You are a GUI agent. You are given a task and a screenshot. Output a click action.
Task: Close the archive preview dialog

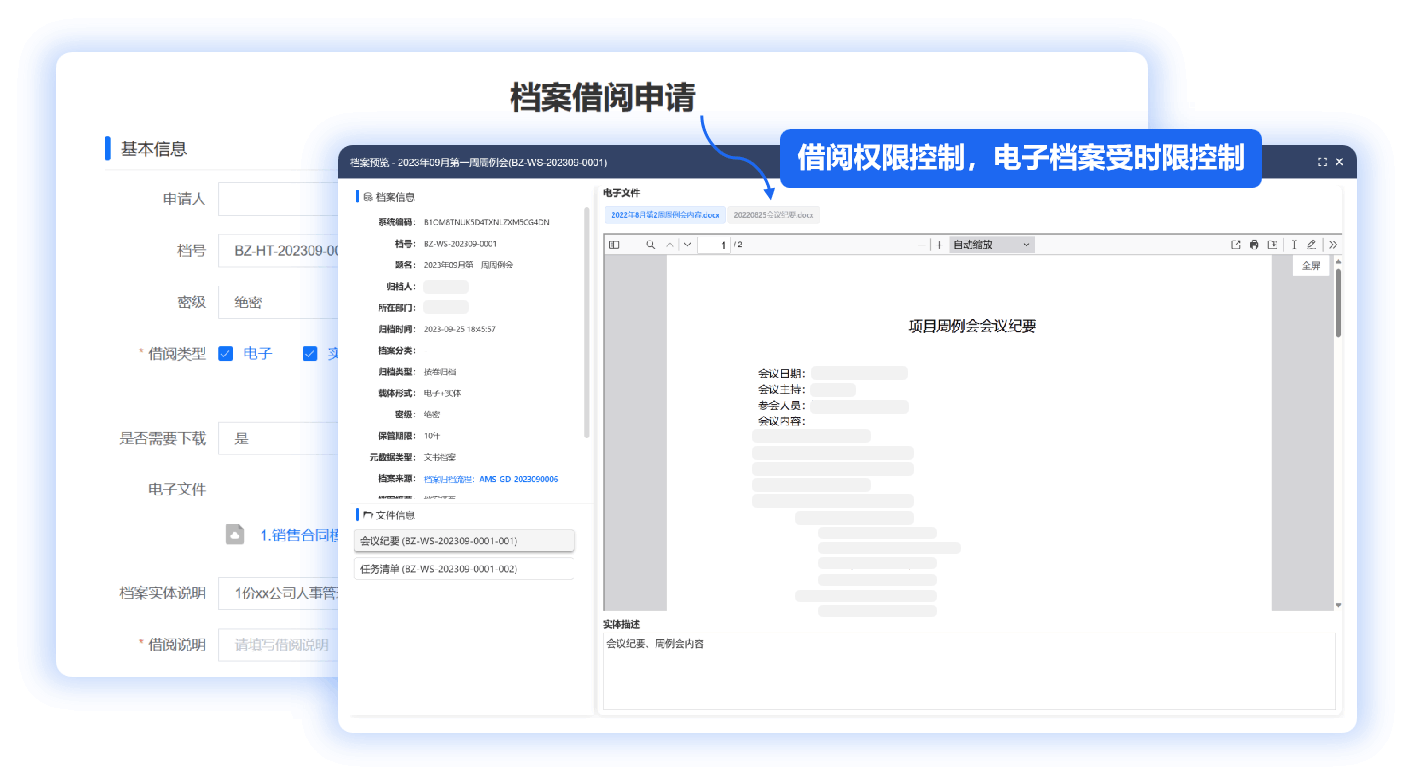click(x=1340, y=162)
